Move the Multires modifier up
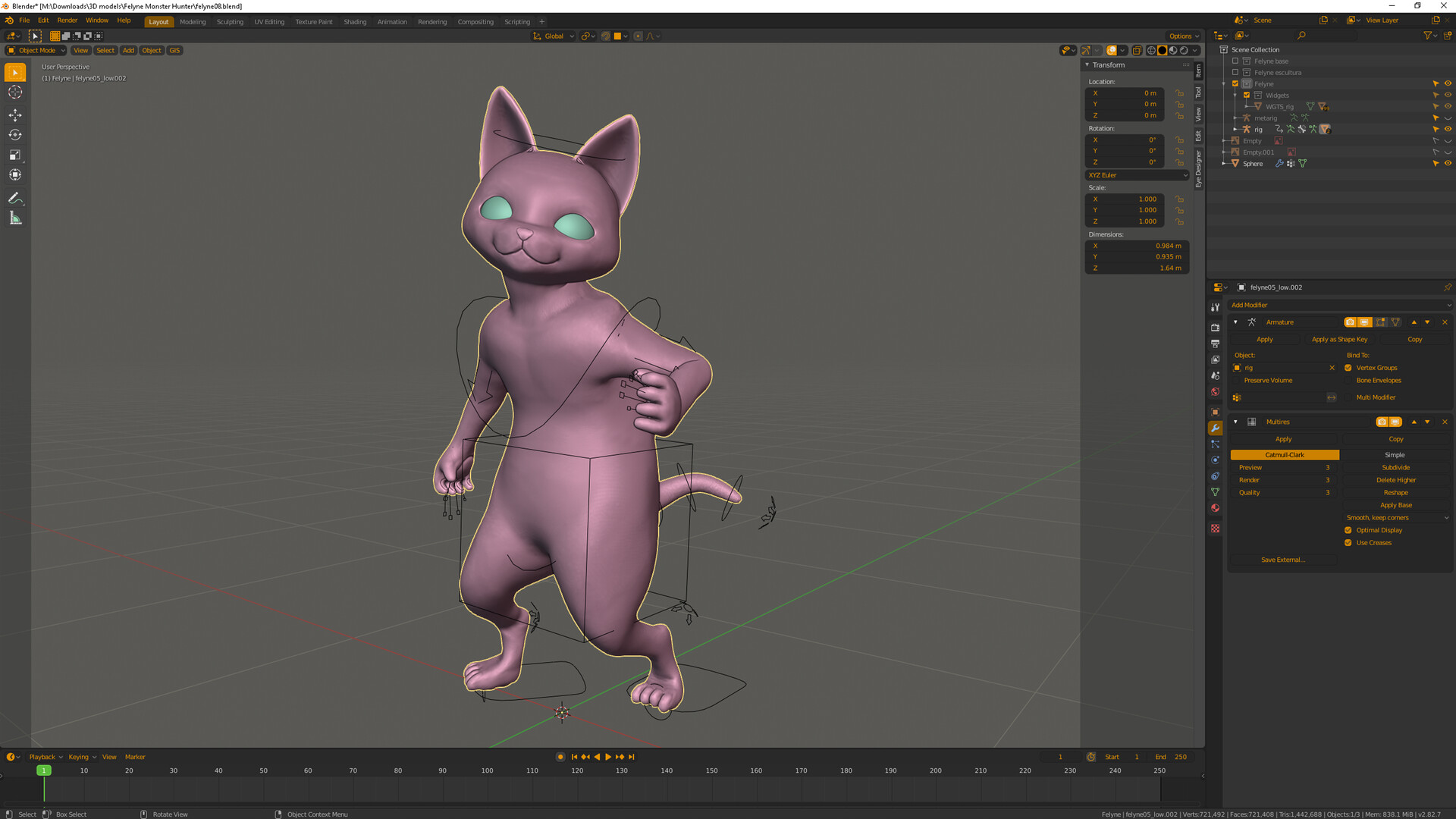The width and height of the screenshot is (1456, 819). coord(1414,422)
